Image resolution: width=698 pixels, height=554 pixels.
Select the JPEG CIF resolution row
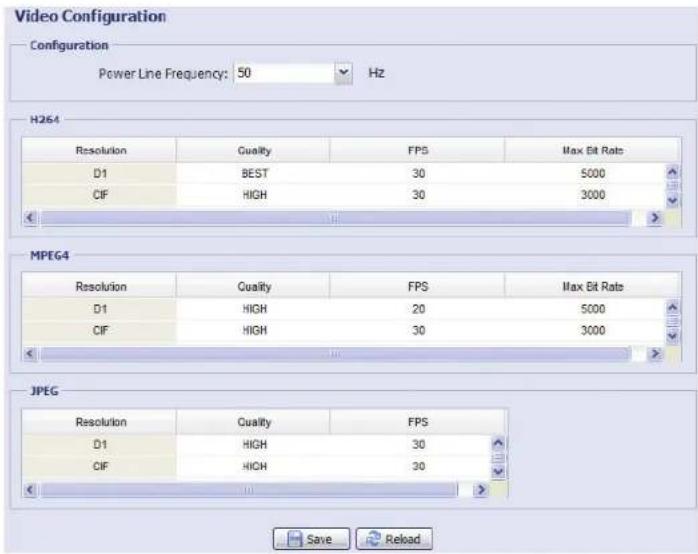(99, 467)
